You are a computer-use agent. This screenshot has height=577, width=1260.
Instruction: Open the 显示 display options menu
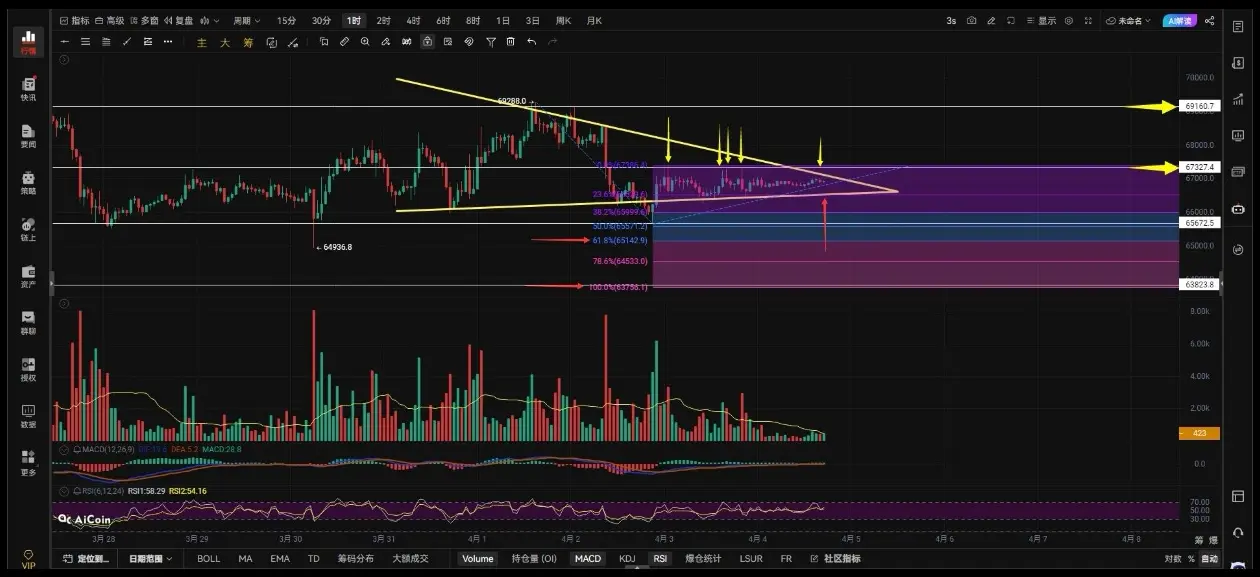[x=1041, y=20]
